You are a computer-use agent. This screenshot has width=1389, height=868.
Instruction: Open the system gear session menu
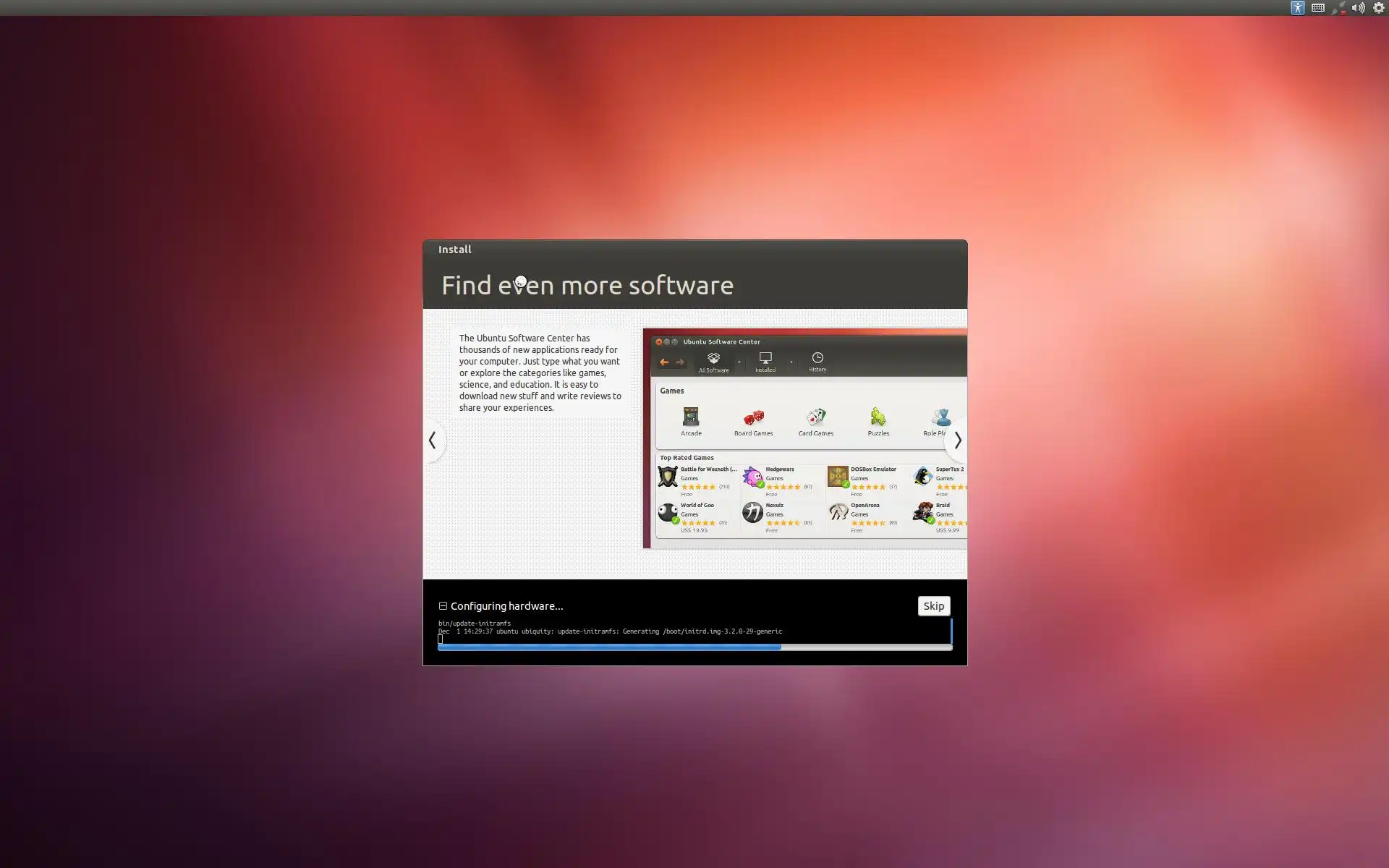(x=1378, y=8)
